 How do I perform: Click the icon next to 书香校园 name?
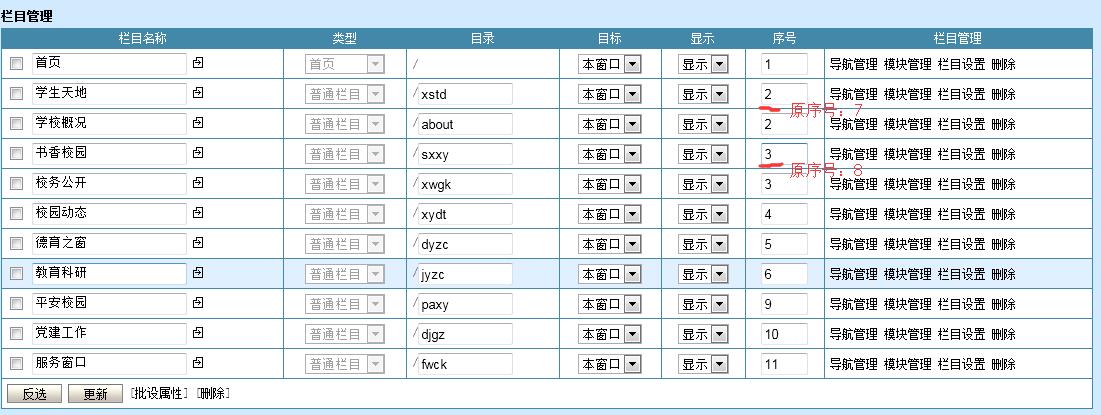click(x=198, y=154)
